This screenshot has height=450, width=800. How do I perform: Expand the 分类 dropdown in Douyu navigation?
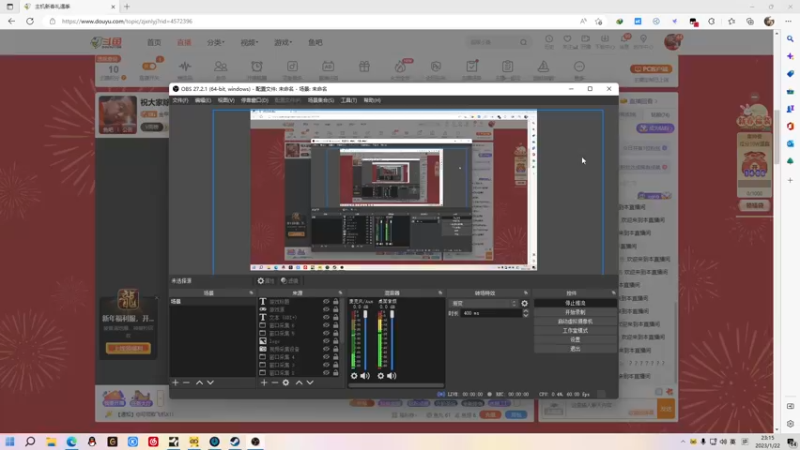point(216,42)
